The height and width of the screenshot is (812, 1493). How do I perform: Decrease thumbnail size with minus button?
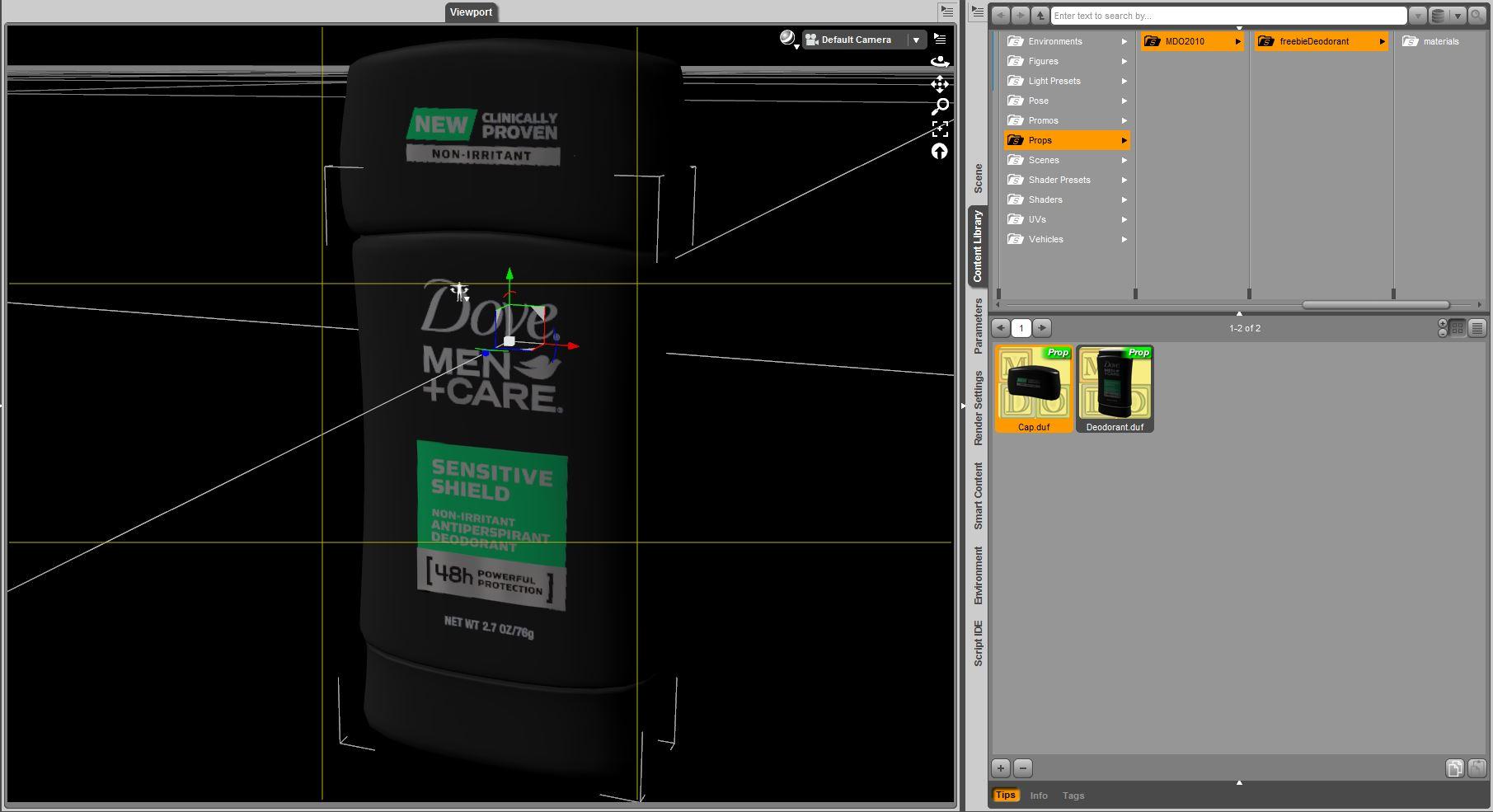[1443, 333]
